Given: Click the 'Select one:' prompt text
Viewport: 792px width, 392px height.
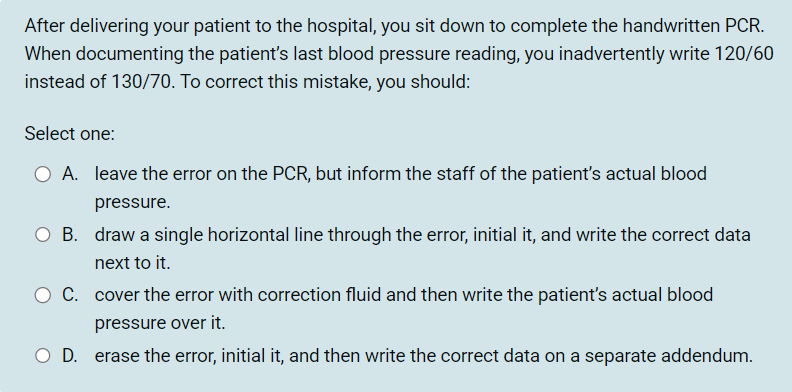Looking at the screenshot, I should tap(70, 133).
